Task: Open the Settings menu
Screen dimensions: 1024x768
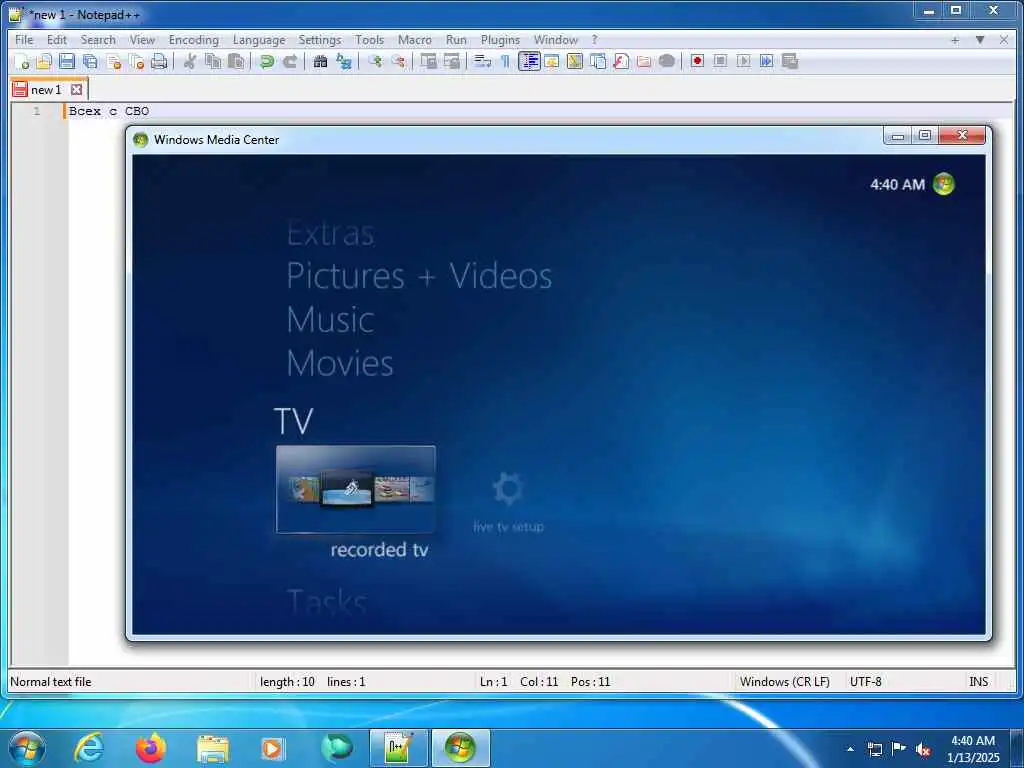Action: coord(320,40)
